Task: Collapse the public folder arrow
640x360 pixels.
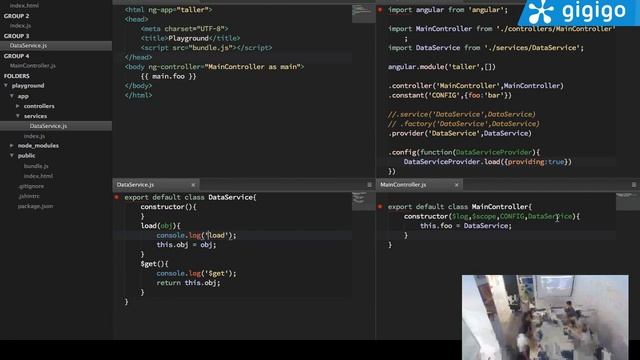Action: click(12, 156)
